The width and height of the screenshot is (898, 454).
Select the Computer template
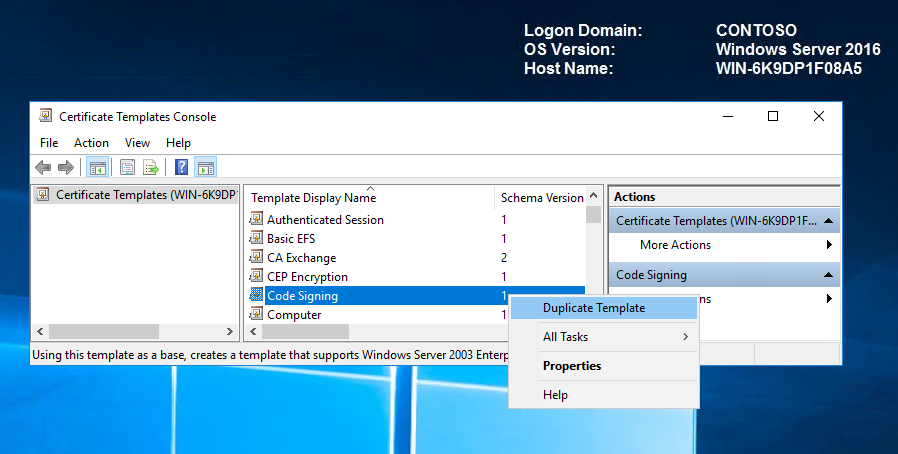294,315
